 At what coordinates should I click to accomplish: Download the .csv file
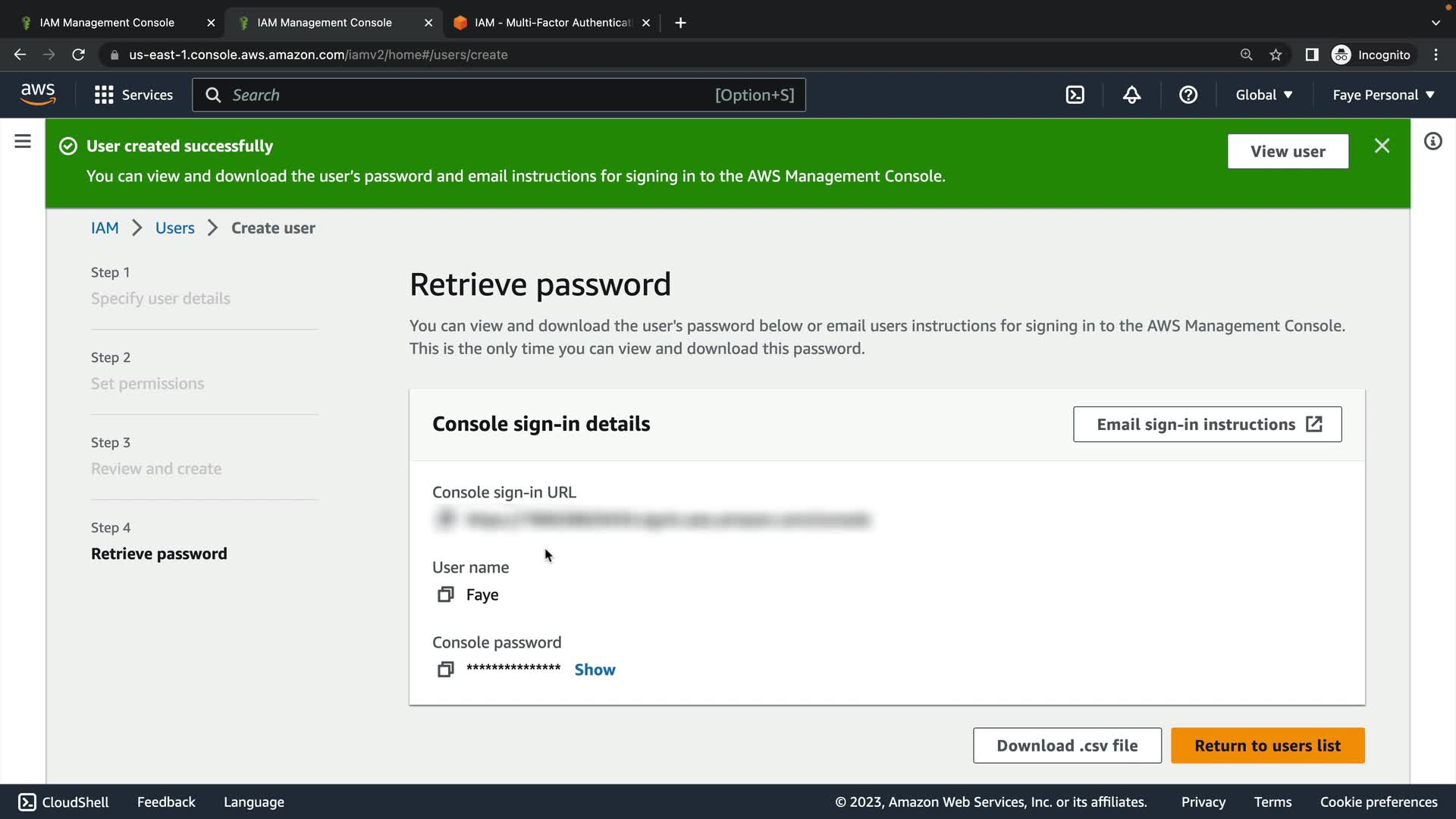1067,745
